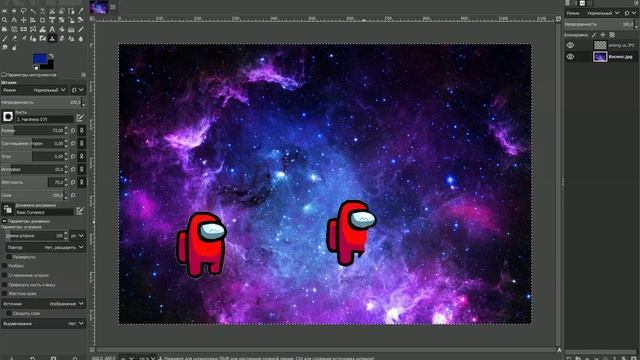Open the Источник dropdown
This screenshot has height=360, width=640.
pyautogui.click(x=43, y=304)
